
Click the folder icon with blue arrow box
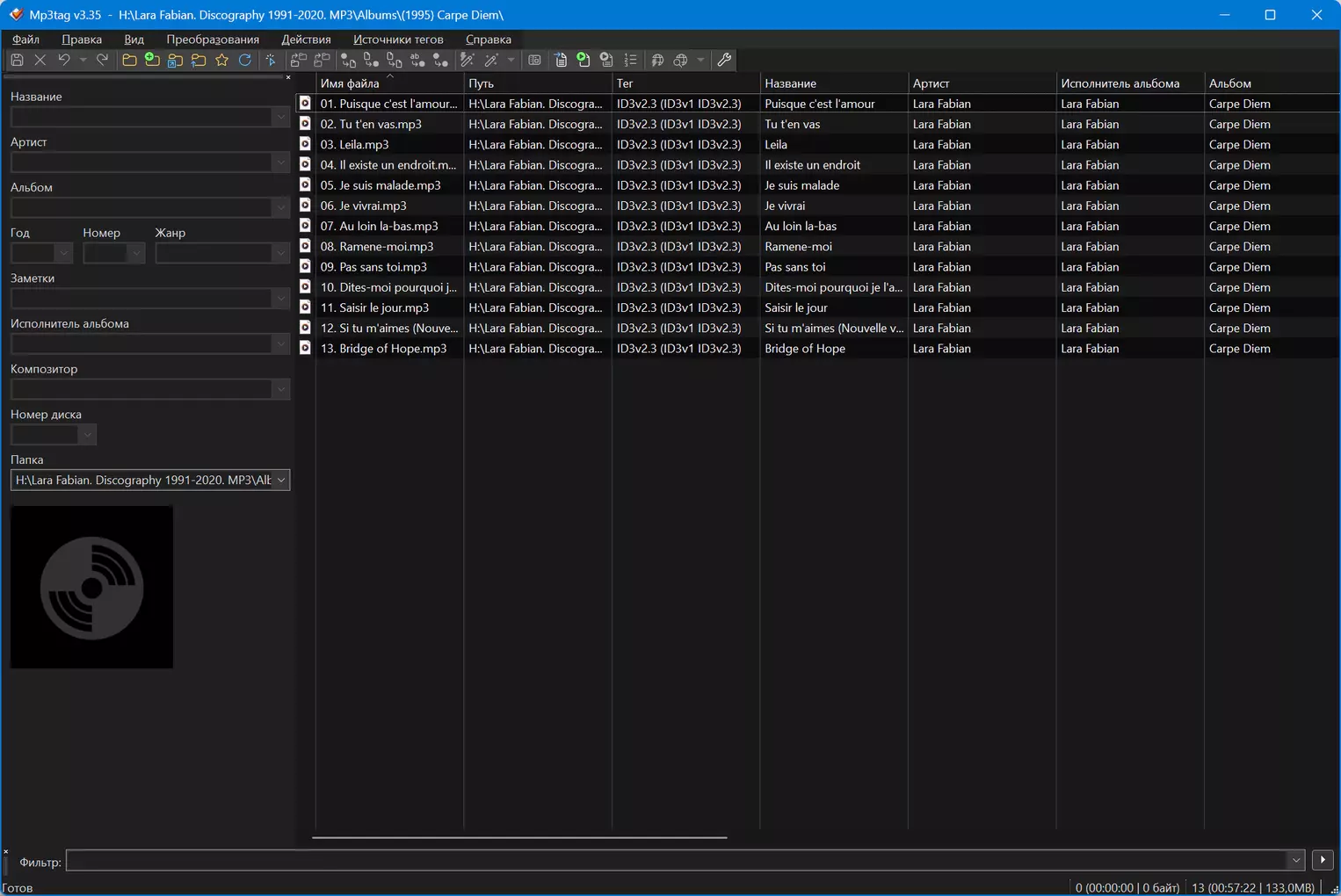coord(176,60)
